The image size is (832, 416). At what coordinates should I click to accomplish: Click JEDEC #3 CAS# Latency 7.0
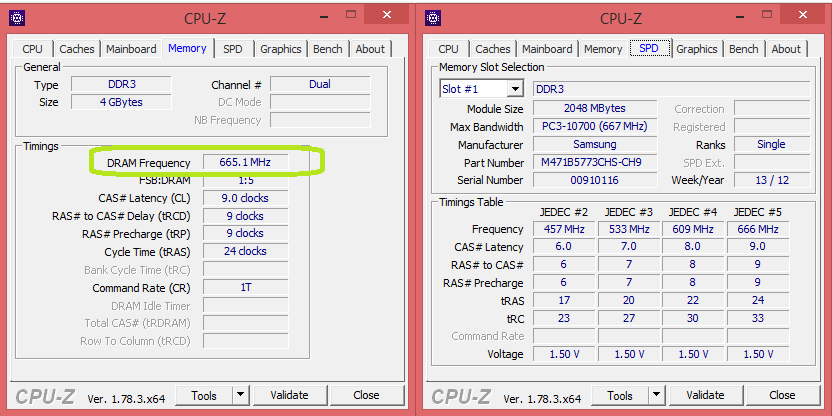click(x=629, y=247)
